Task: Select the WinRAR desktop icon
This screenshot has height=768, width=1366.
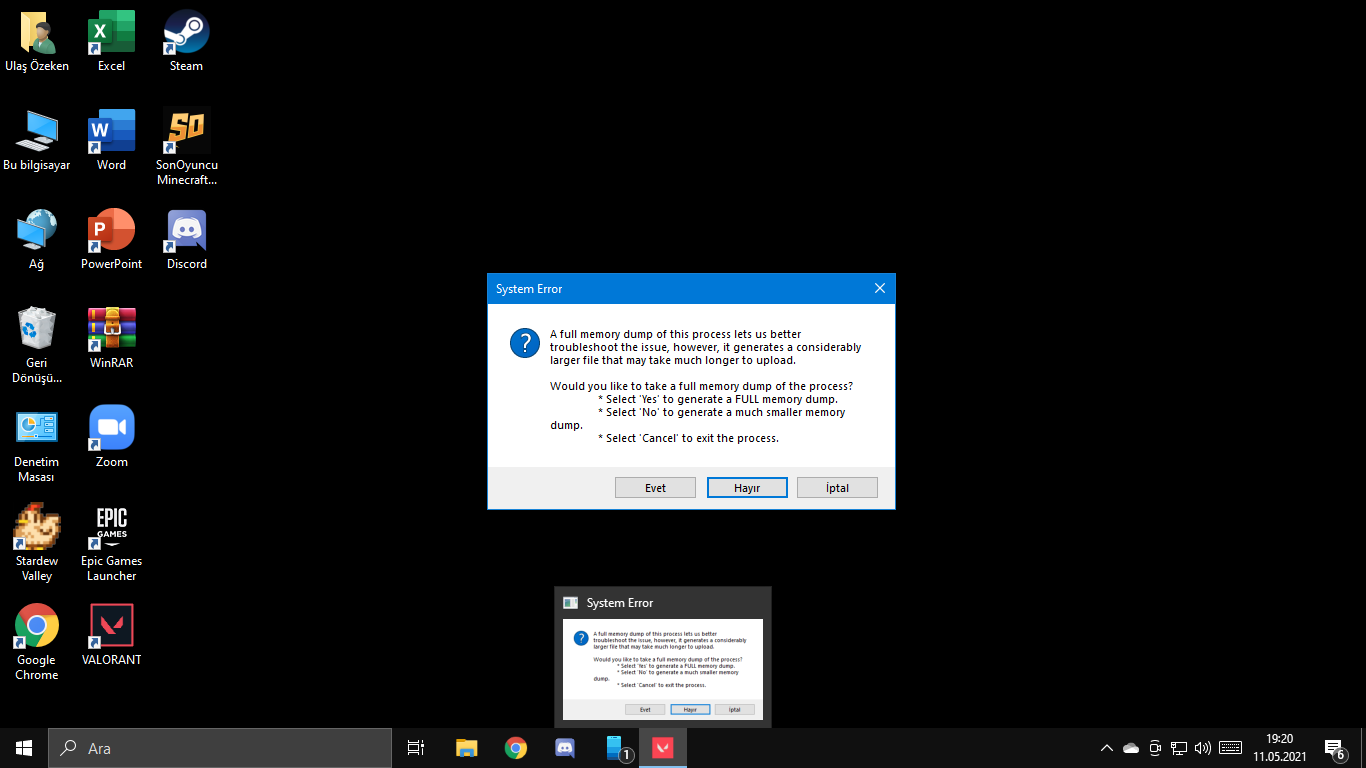Action: pyautogui.click(x=111, y=339)
